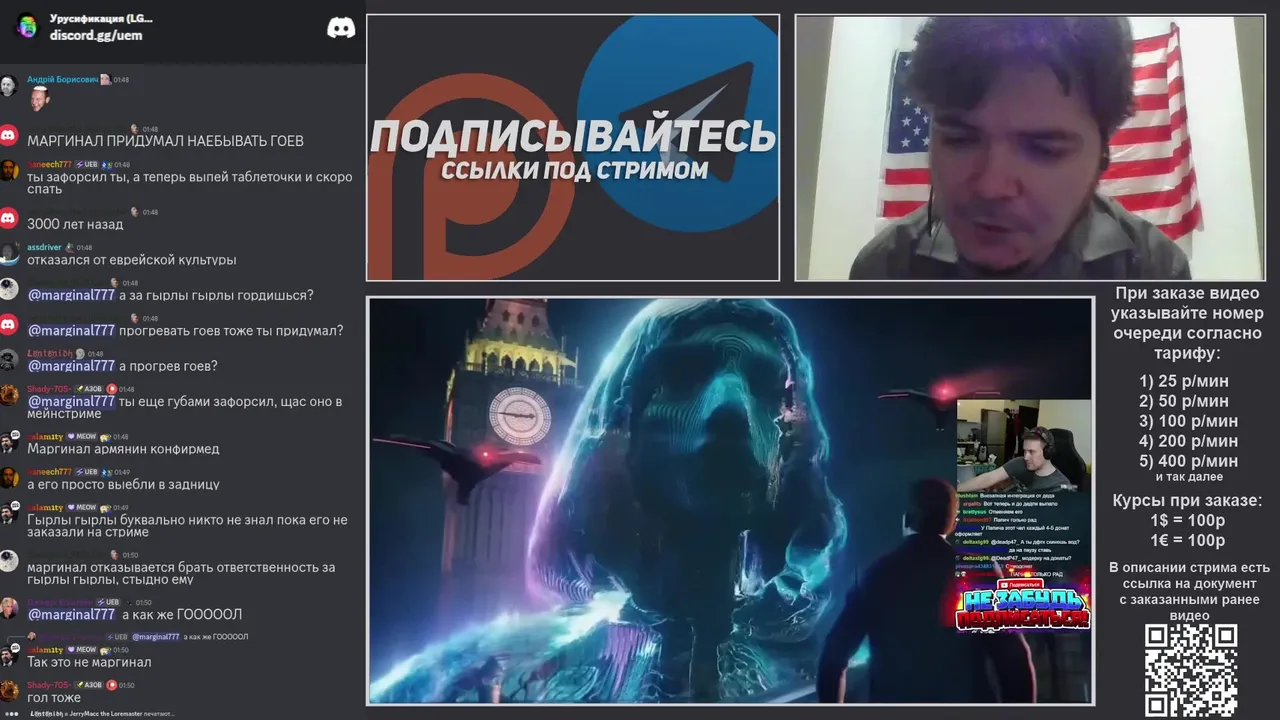Click red Discord avatar beside '3000 лет назад'

[x=9, y=217]
